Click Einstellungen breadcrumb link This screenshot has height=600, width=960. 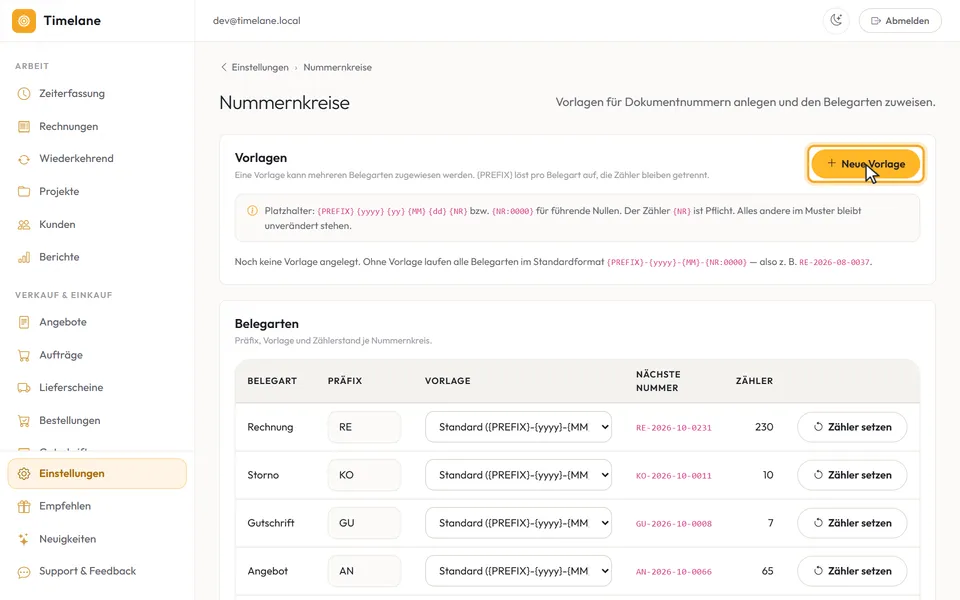(260, 67)
